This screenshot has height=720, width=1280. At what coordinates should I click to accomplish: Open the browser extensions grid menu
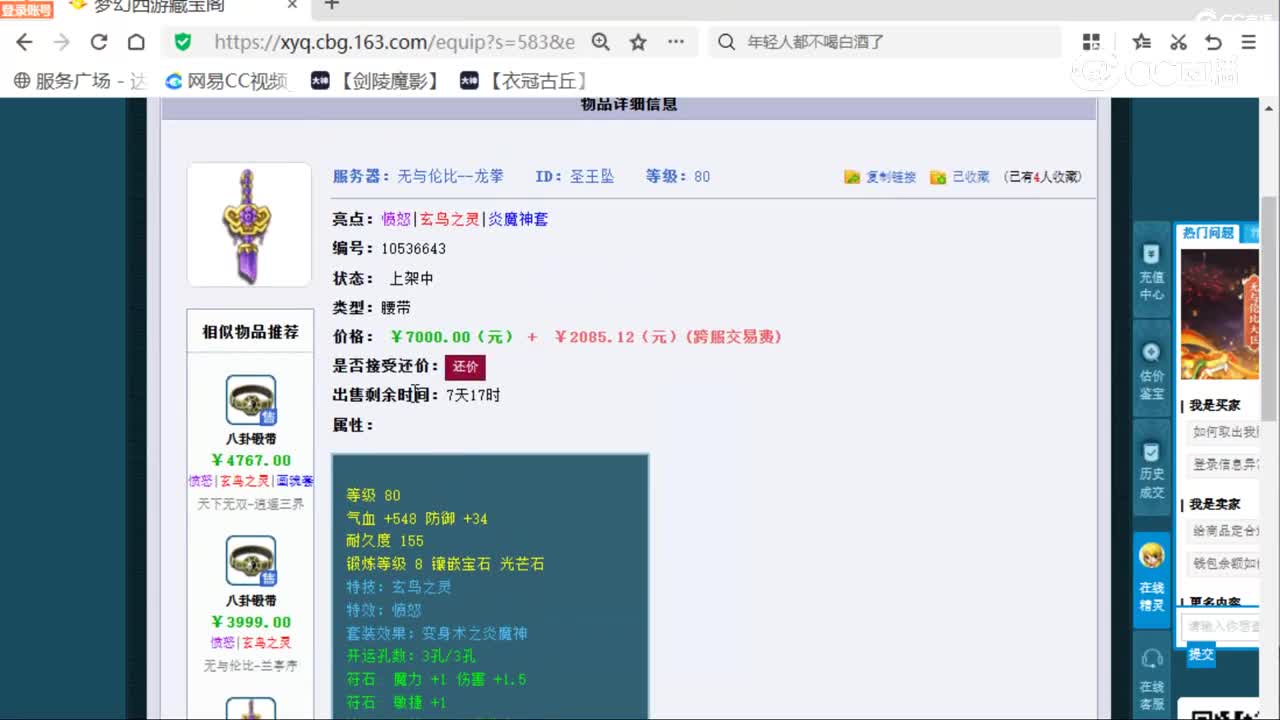coord(1091,42)
